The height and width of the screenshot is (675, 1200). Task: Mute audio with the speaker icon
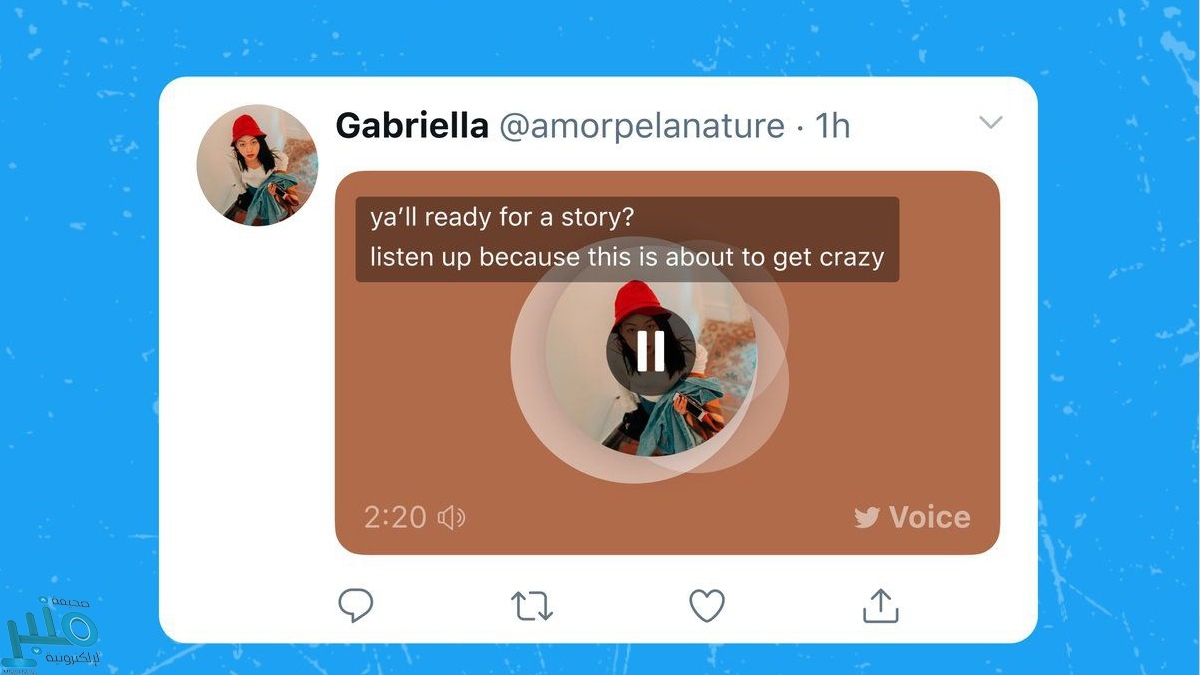[452, 517]
